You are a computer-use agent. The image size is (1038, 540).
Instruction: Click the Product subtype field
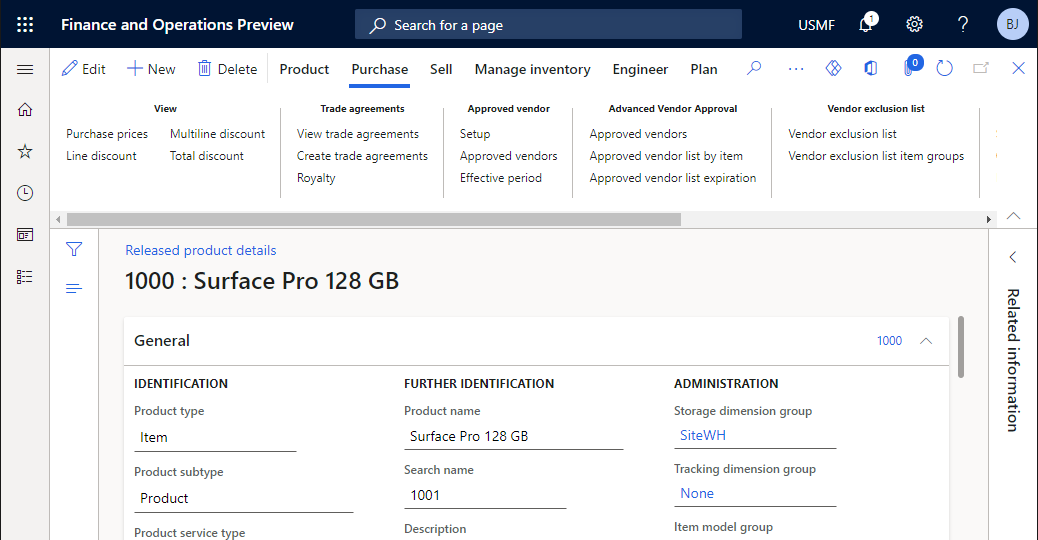(243, 499)
